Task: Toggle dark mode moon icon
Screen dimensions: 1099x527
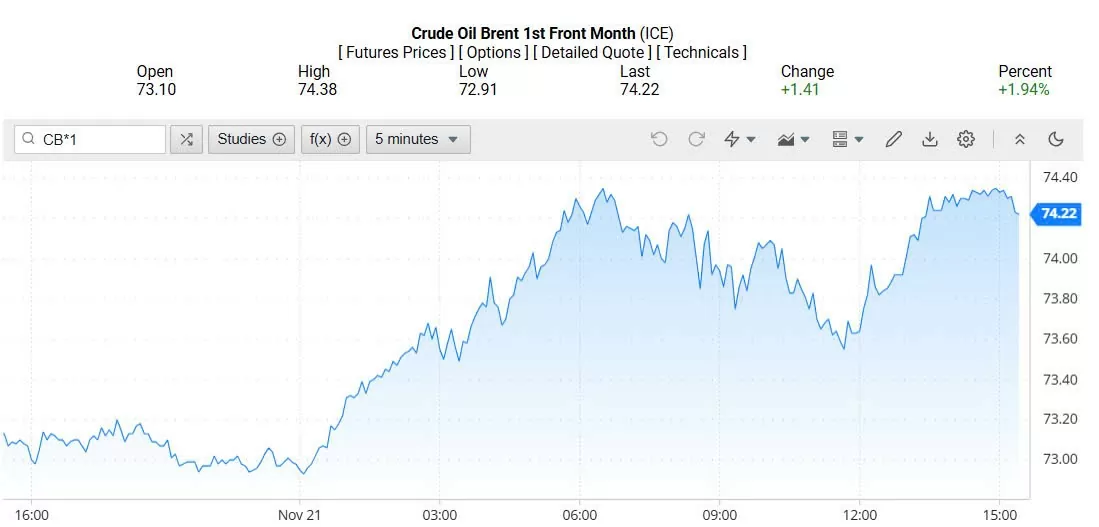Action: pos(1055,139)
